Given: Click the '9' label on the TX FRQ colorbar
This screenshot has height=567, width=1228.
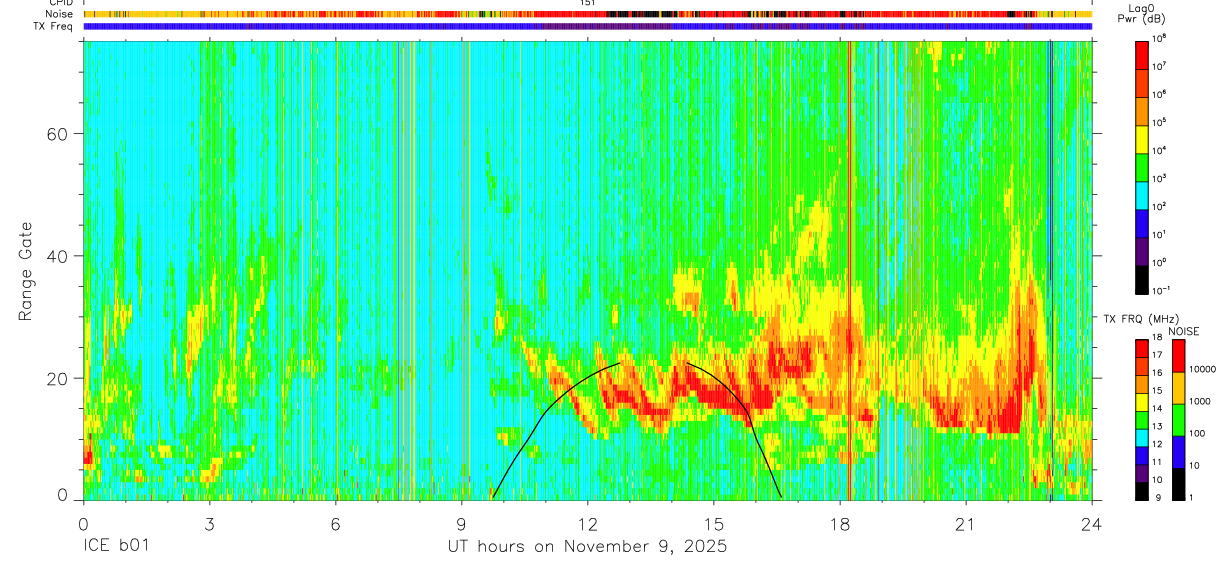Looking at the screenshot, I should coord(1158,498).
